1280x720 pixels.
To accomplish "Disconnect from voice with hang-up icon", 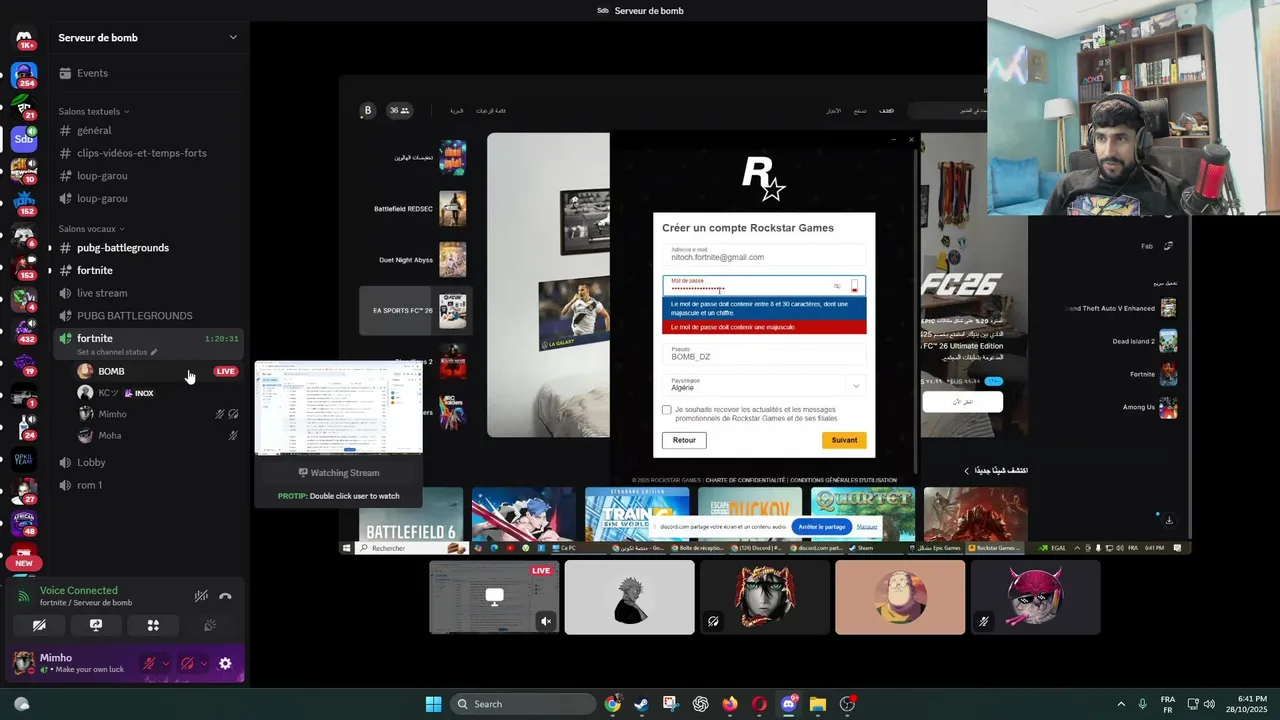I will click(225, 596).
